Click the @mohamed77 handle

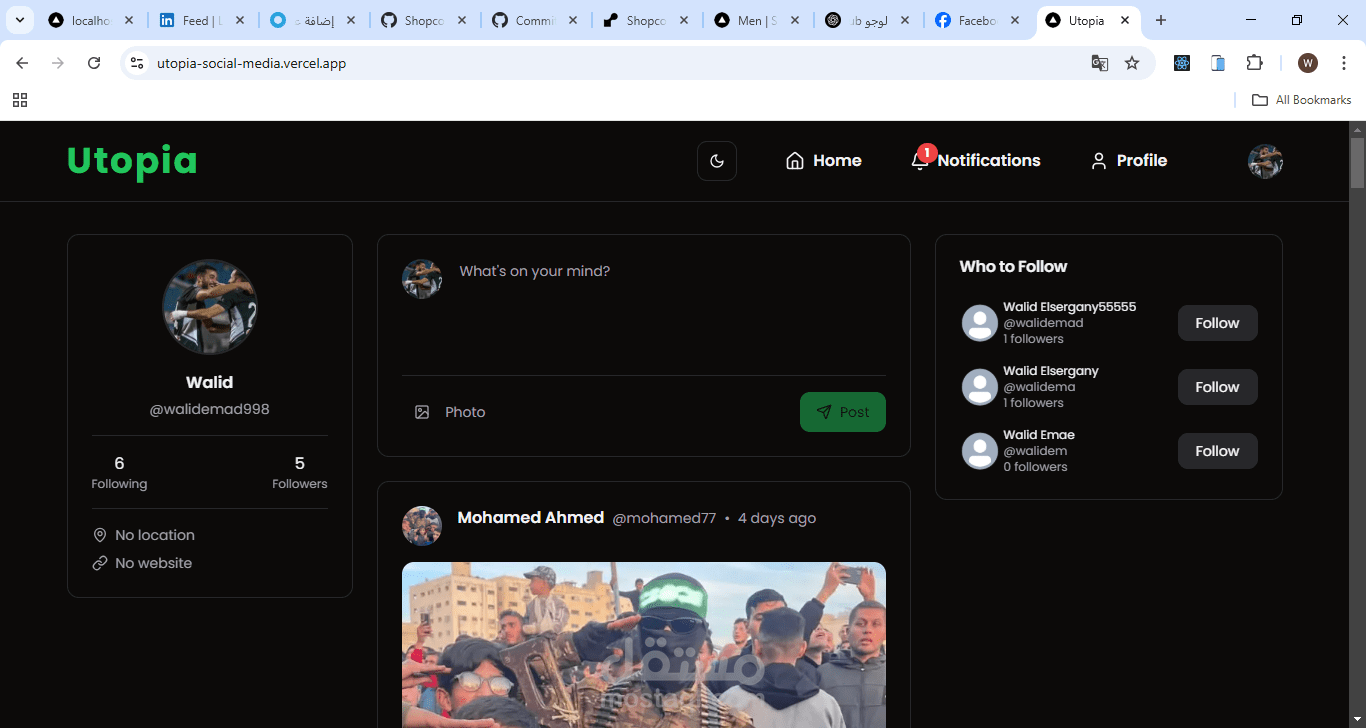664,518
